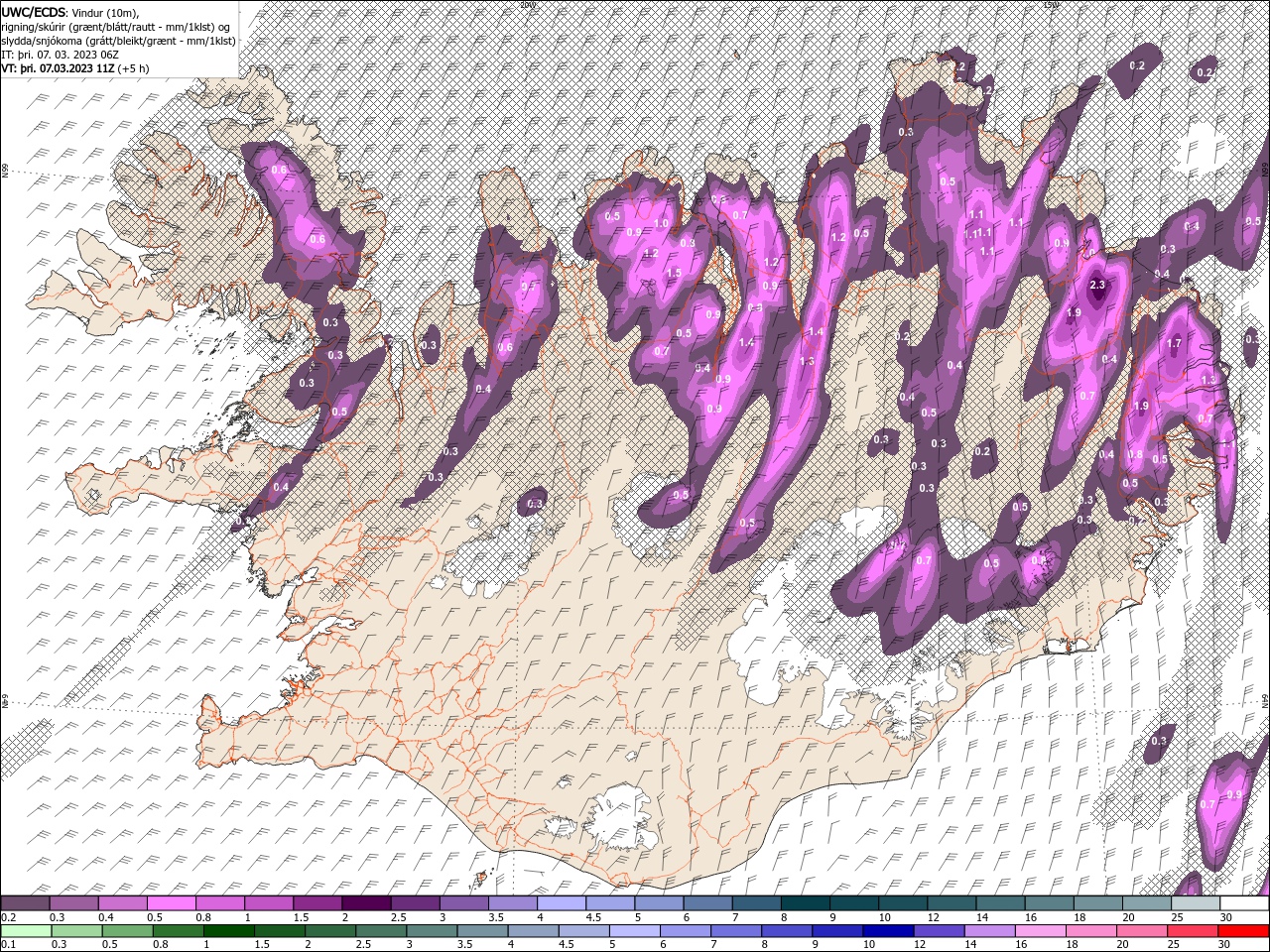Select the navy blue swatch in the rain scale

pyautogui.click(x=888, y=931)
